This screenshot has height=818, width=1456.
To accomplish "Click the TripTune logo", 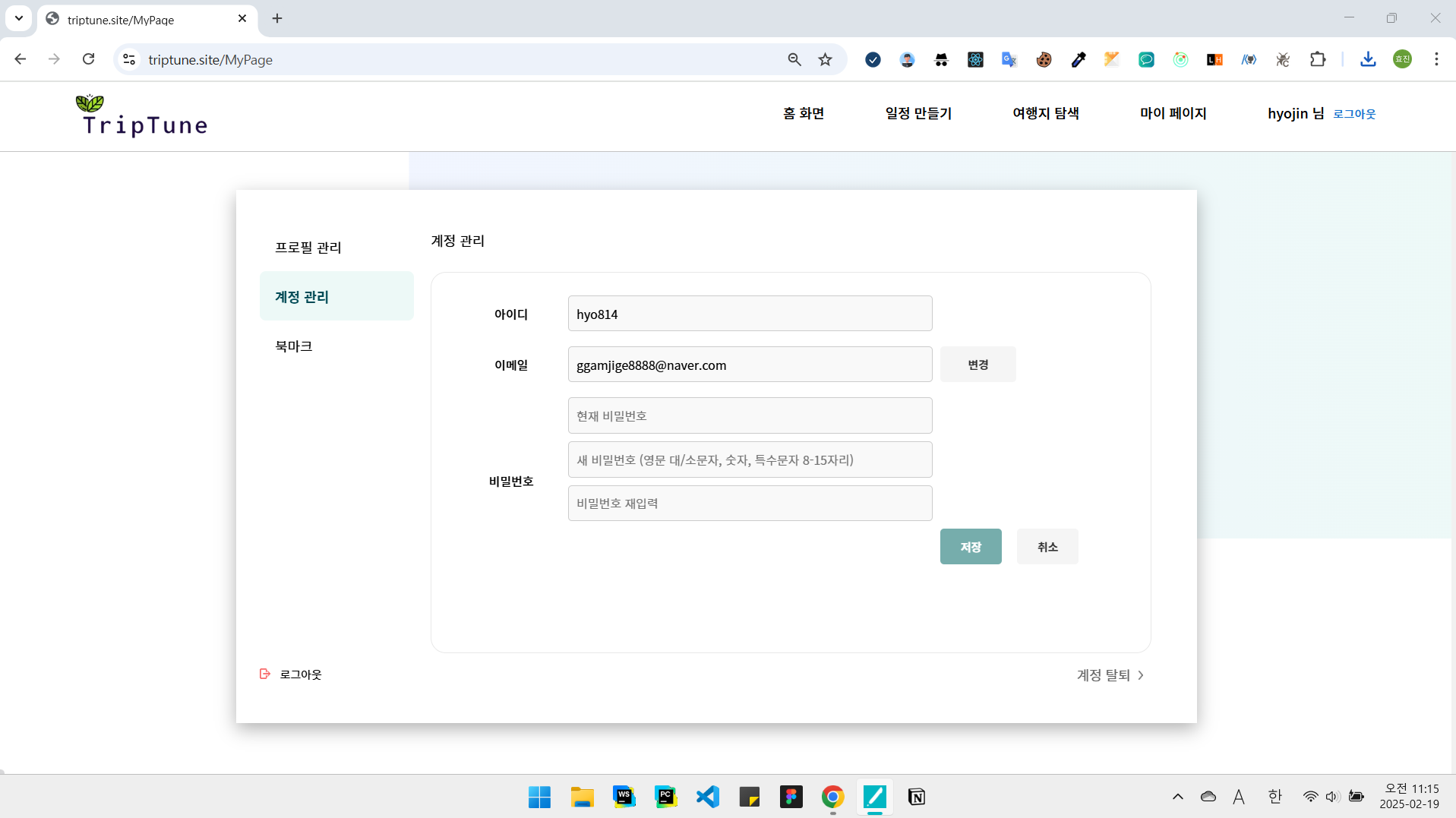I will tap(143, 116).
